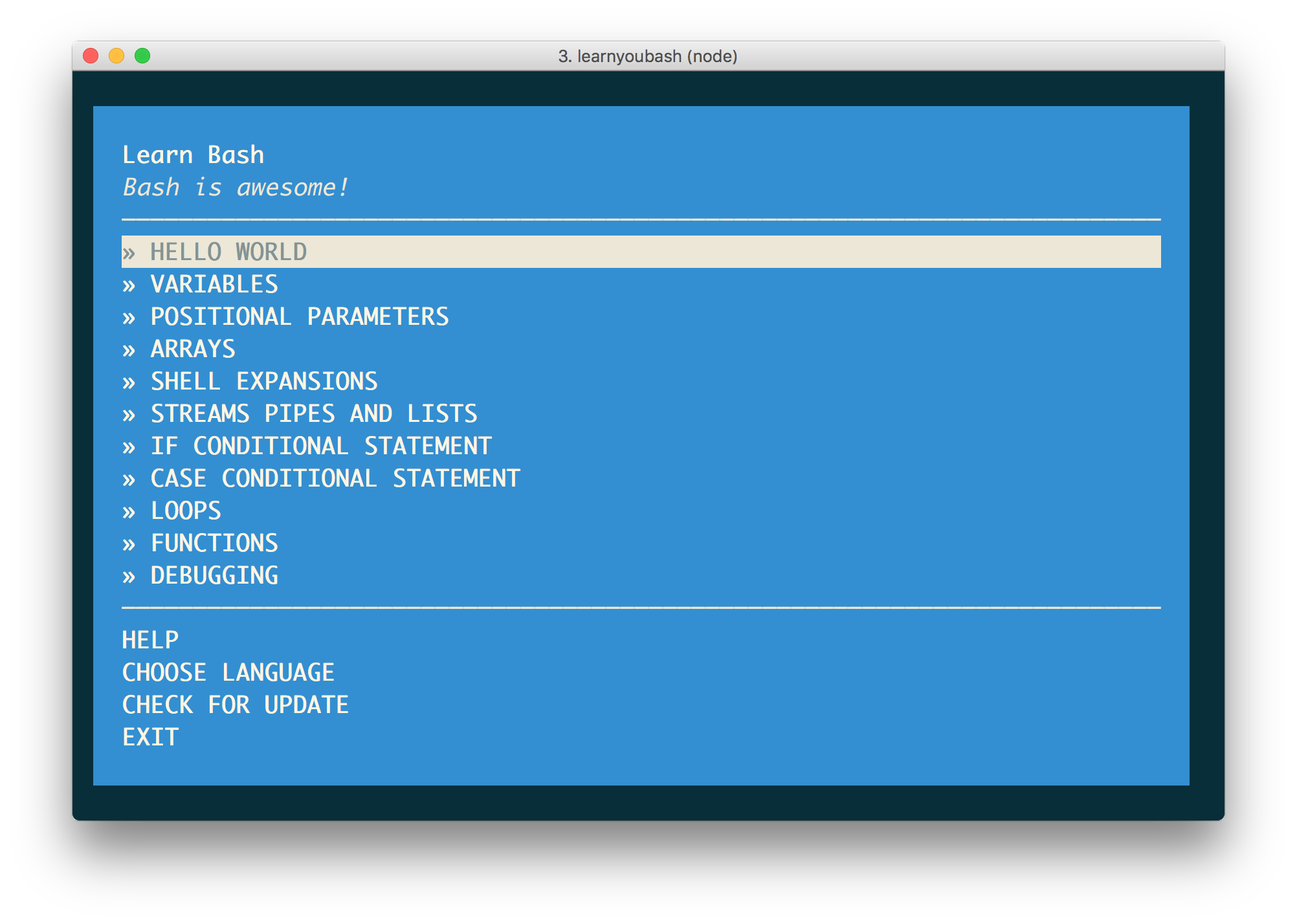This screenshot has width=1297, height=924.
Task: Open SHELL EXPANSIONS lesson
Action: click(x=264, y=381)
